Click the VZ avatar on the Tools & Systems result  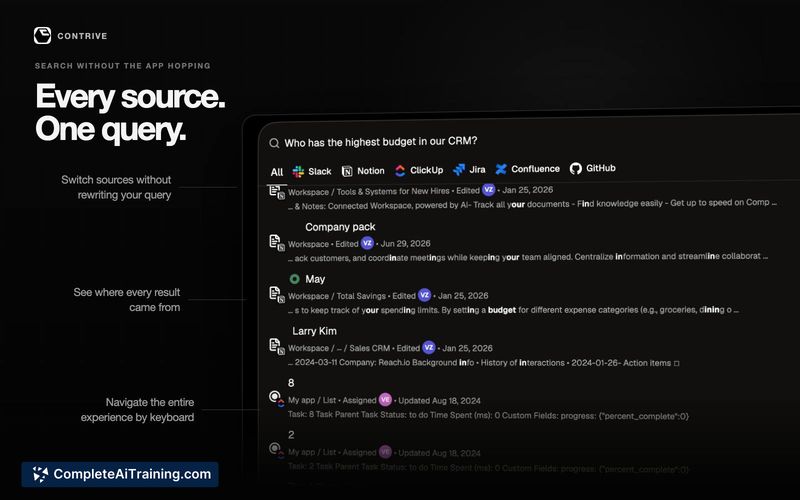coord(488,190)
